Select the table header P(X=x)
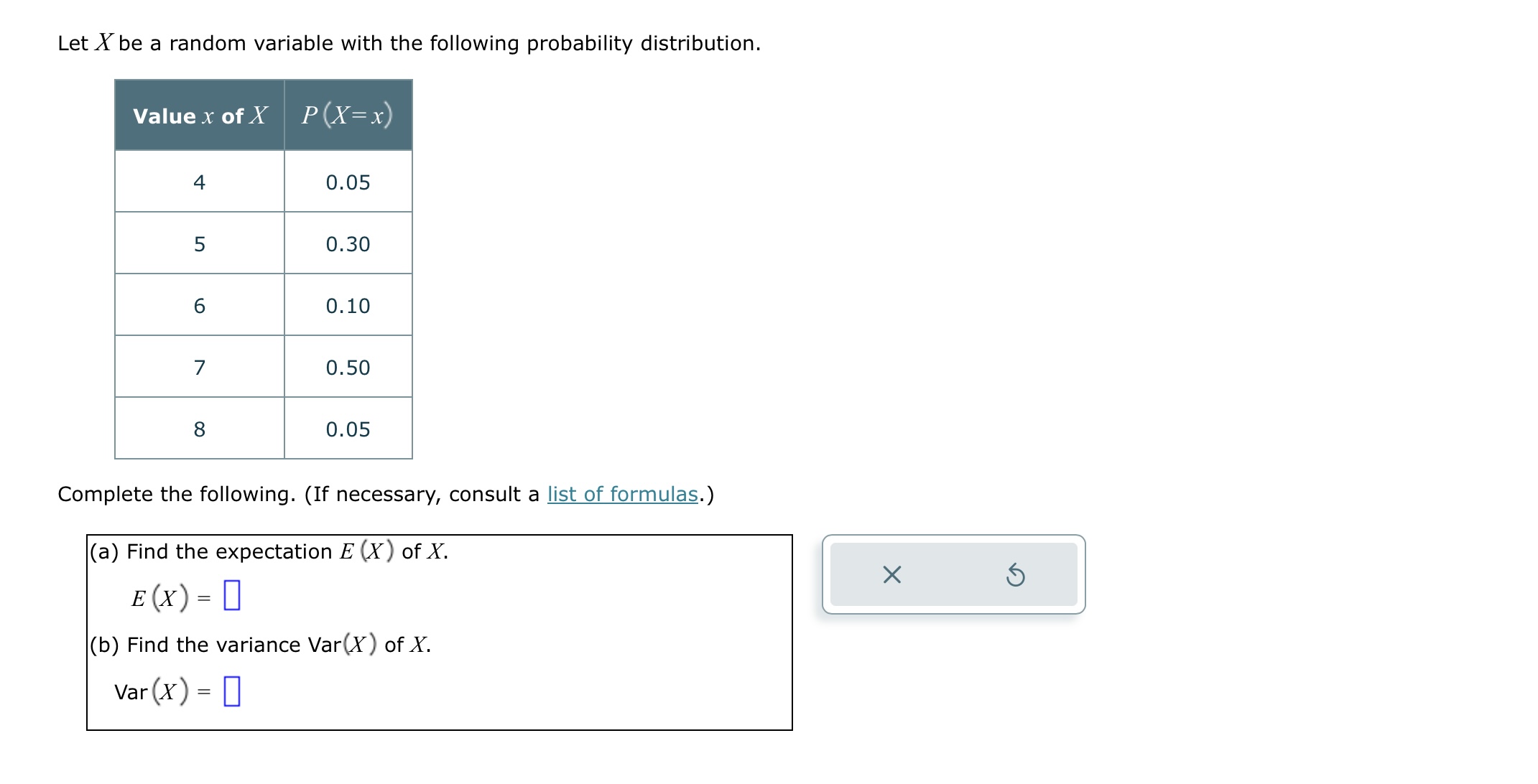Screen dimensions: 1538x784 pos(348,115)
